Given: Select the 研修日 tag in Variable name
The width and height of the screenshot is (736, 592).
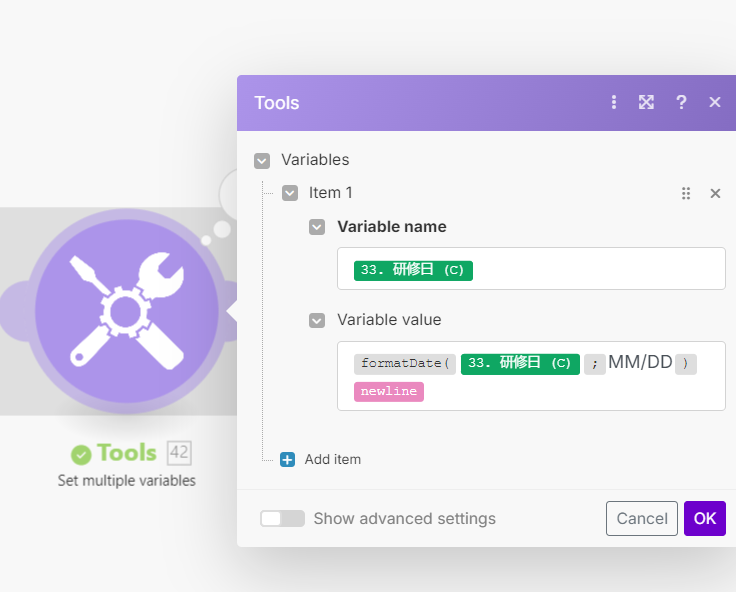Looking at the screenshot, I should (413, 270).
